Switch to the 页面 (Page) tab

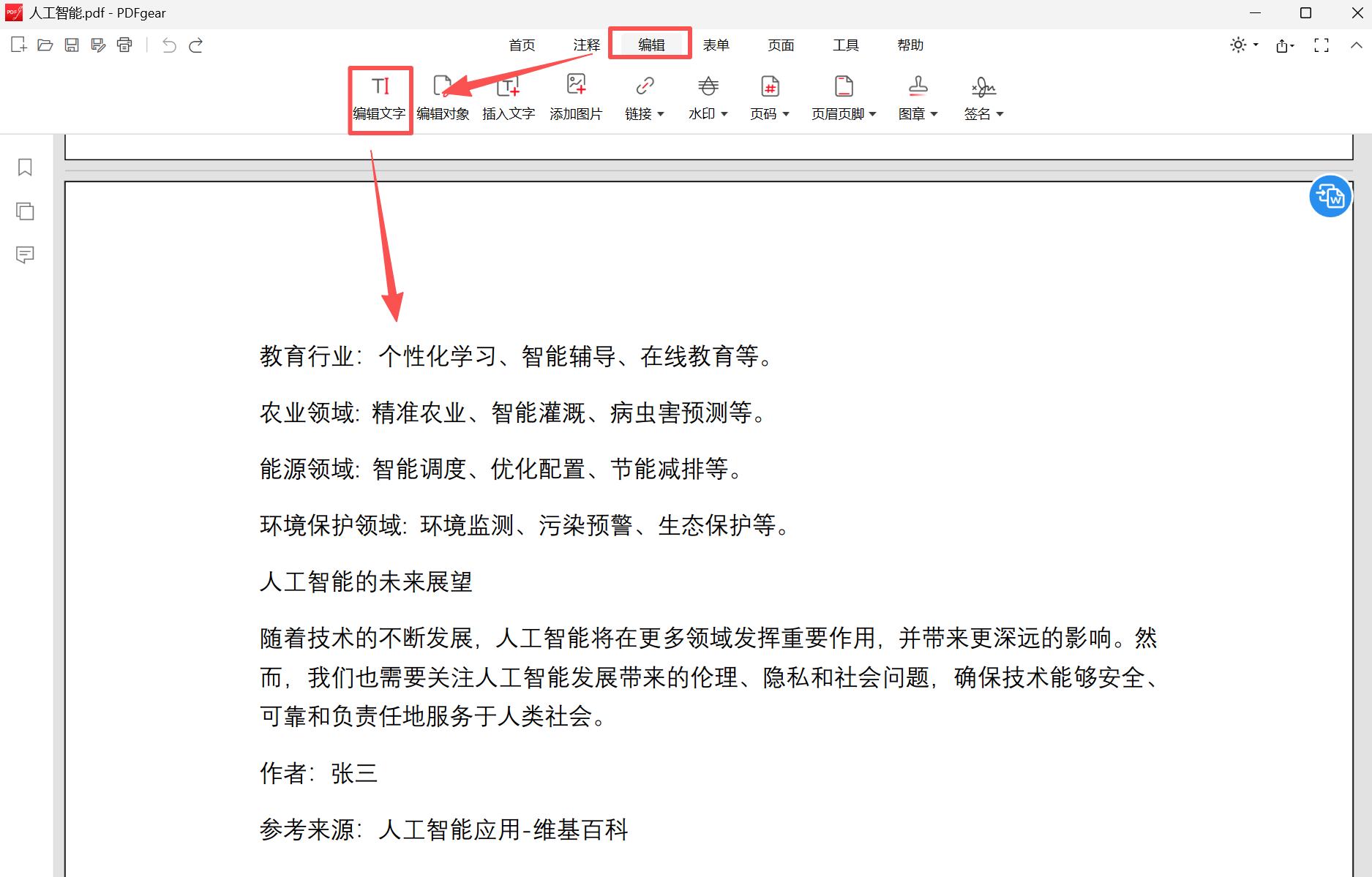click(780, 45)
